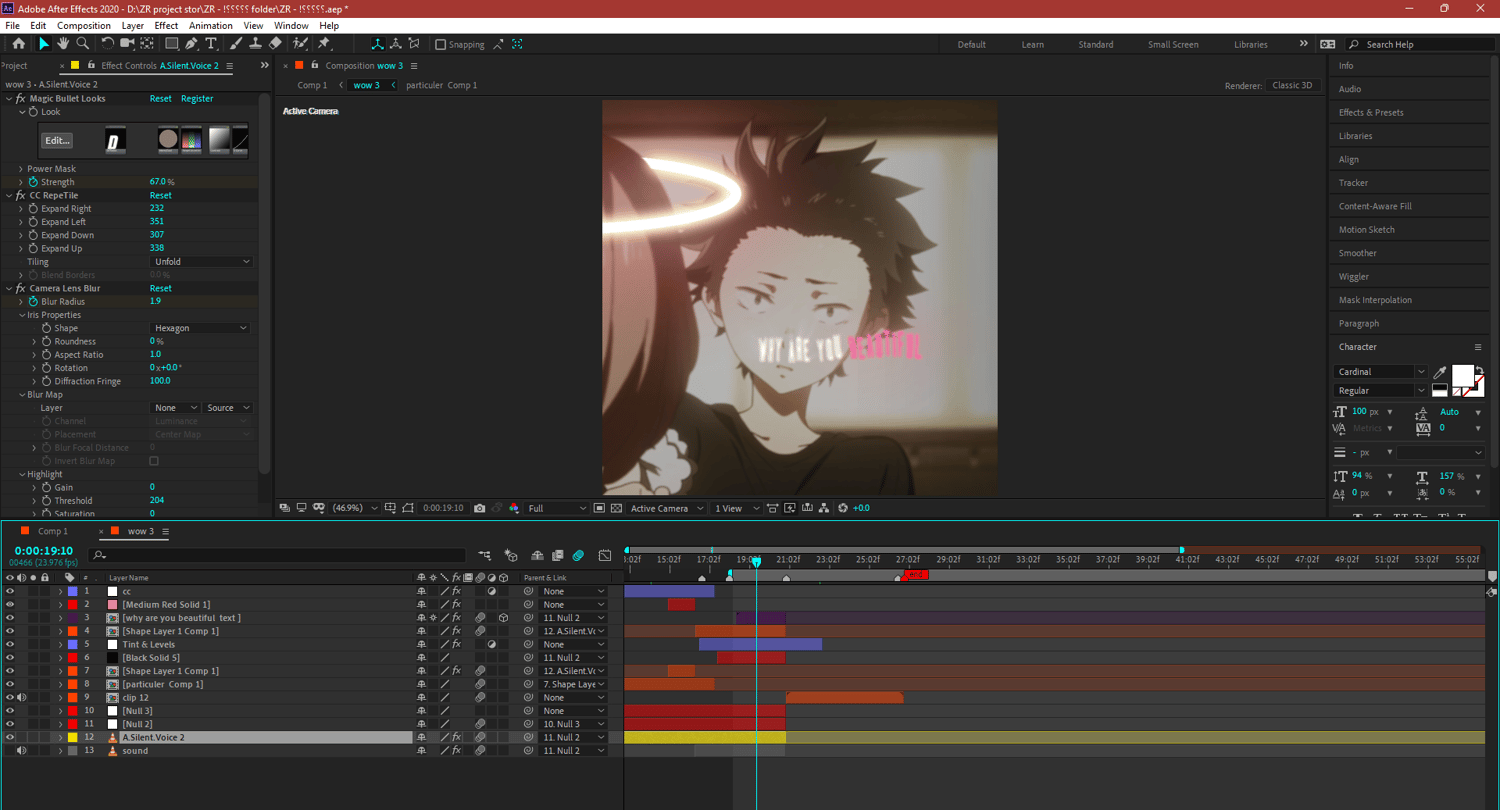Select the Eraser tool
Image resolution: width=1500 pixels, height=810 pixels.
[x=275, y=44]
